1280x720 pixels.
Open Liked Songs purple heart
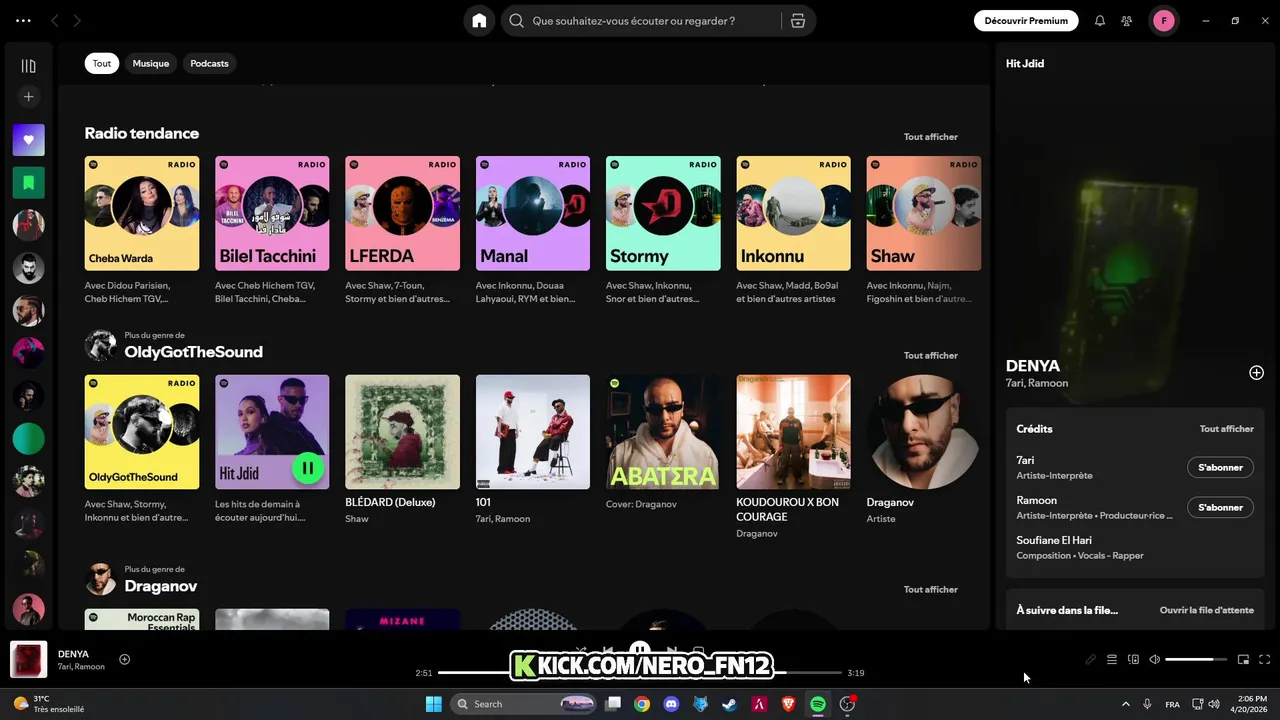coord(28,140)
